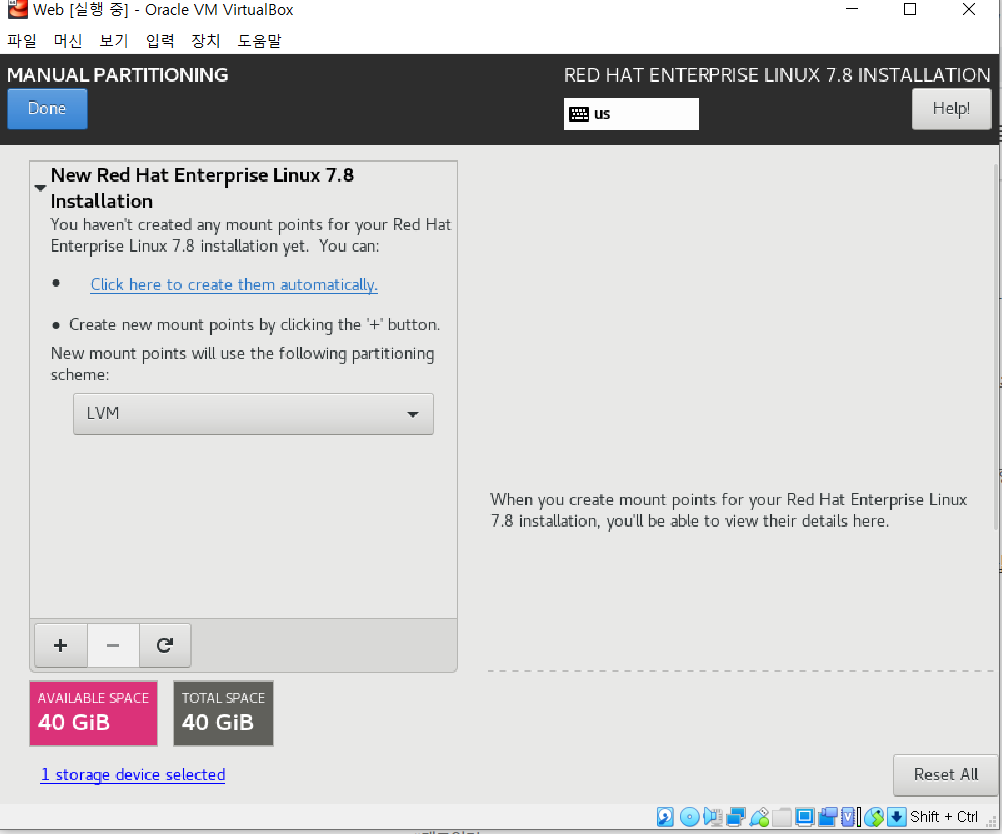Open the 파일 menu

[22, 41]
